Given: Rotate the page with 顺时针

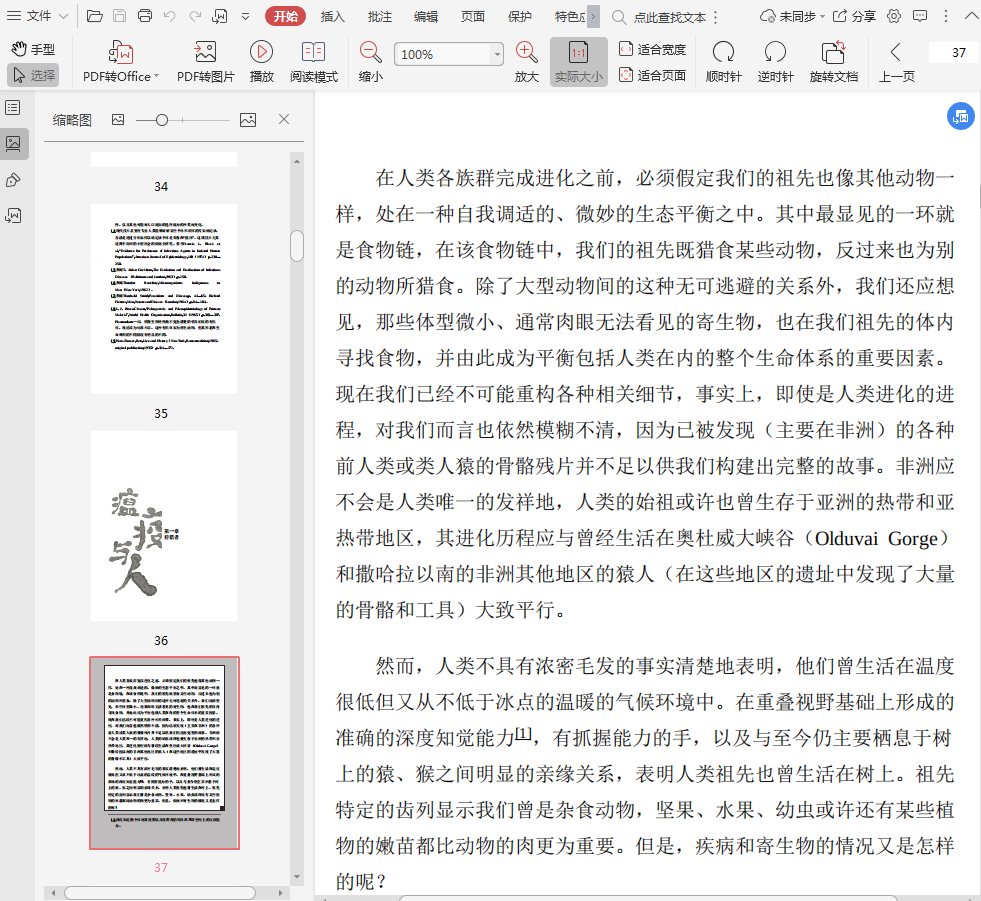Looking at the screenshot, I should coord(722,52).
